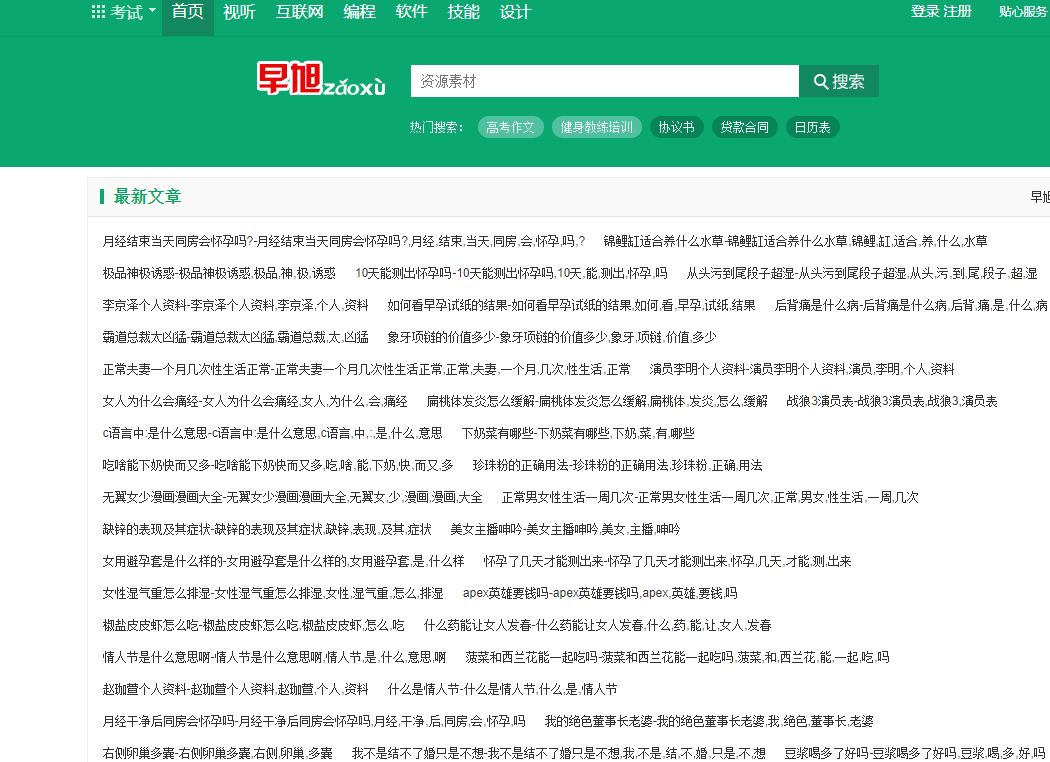The height and width of the screenshot is (762, 1050).
Task: Open article 月经干净后同房会怀孕吗
Action: coord(313,723)
